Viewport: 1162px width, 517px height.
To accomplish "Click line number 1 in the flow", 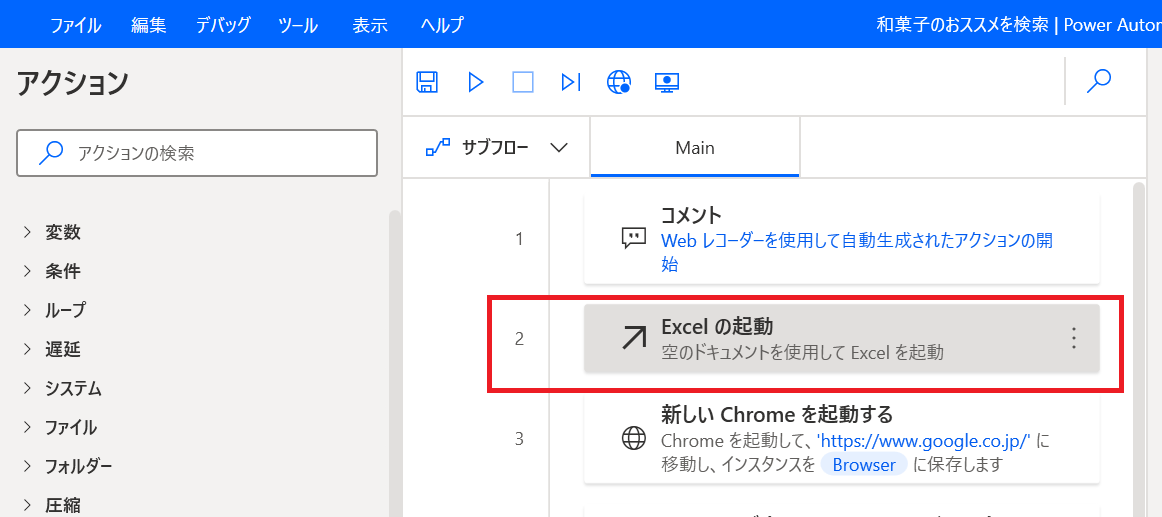I will (x=519, y=239).
